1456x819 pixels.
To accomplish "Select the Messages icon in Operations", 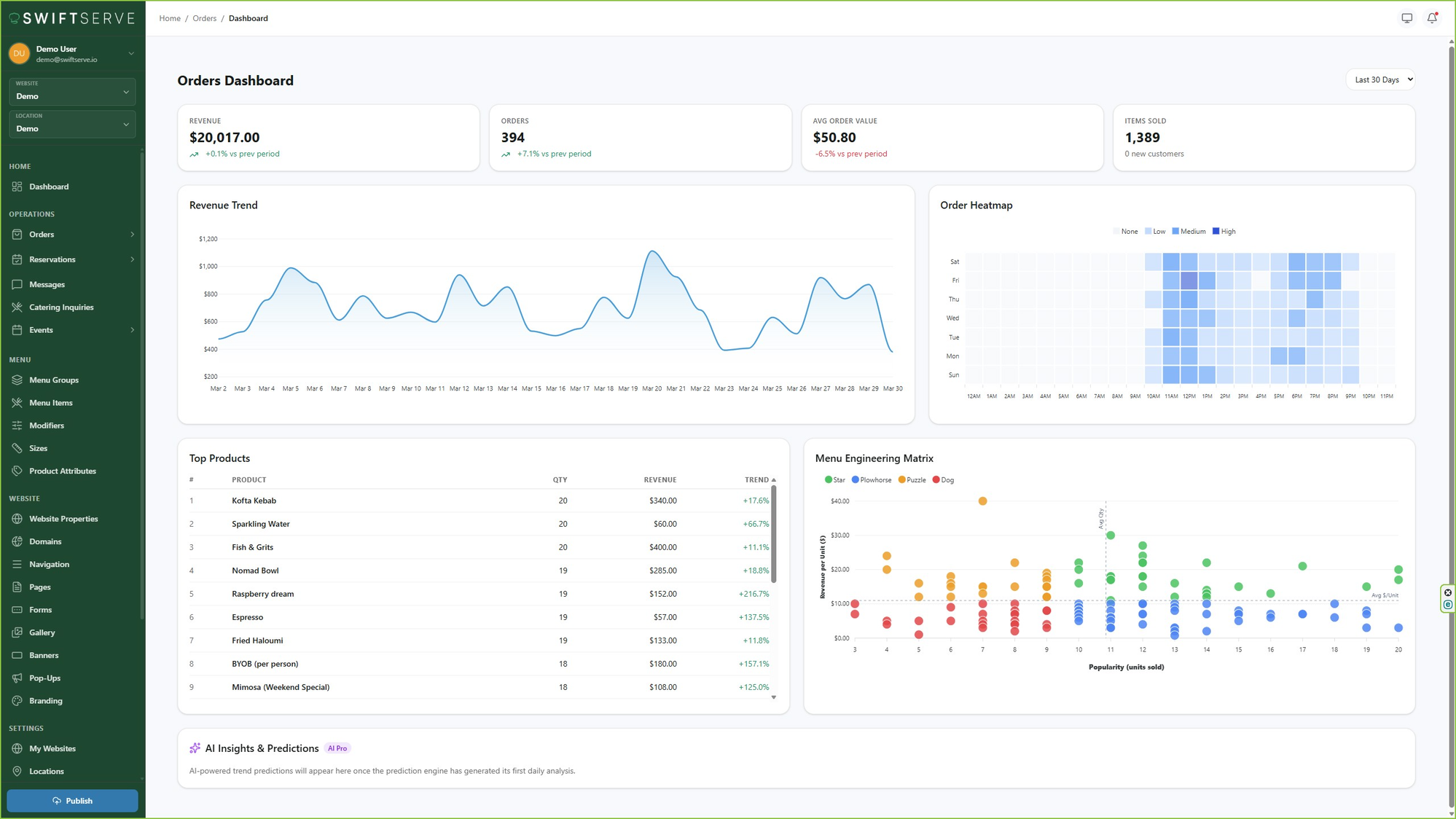I will (17, 284).
